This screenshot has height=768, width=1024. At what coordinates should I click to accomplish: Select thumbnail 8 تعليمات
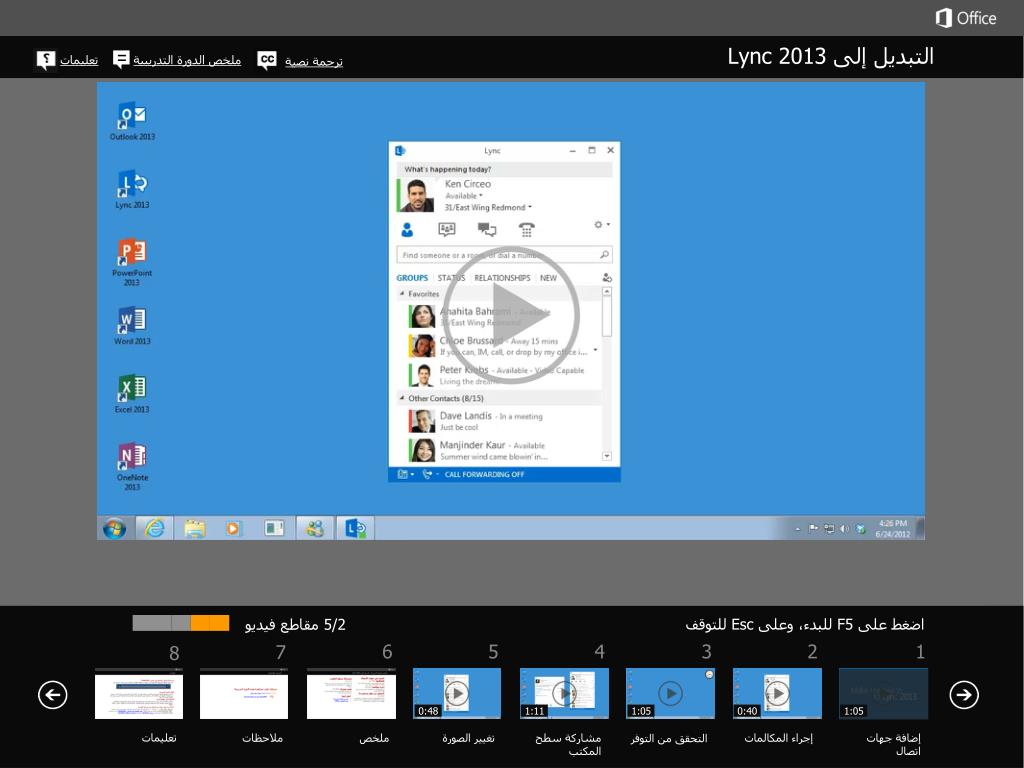[x=139, y=694]
